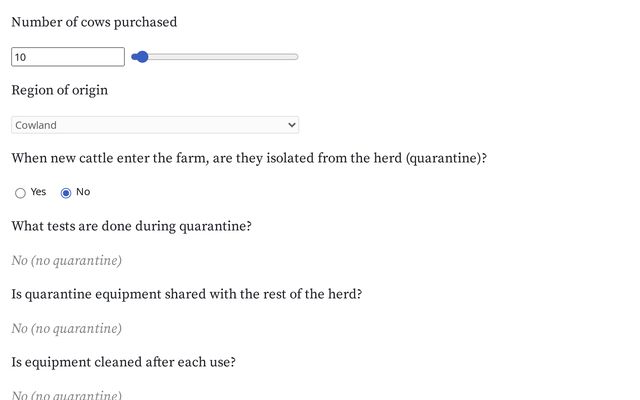Click the cows purchased slider handle
Image resolution: width=640 pixels, height=400 pixels.
pos(141,57)
